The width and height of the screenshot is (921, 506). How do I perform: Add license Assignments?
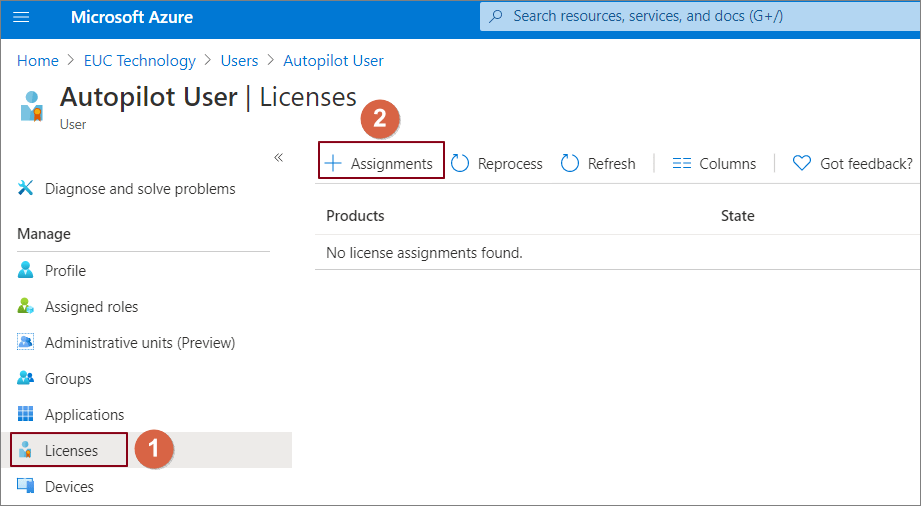tap(381, 160)
